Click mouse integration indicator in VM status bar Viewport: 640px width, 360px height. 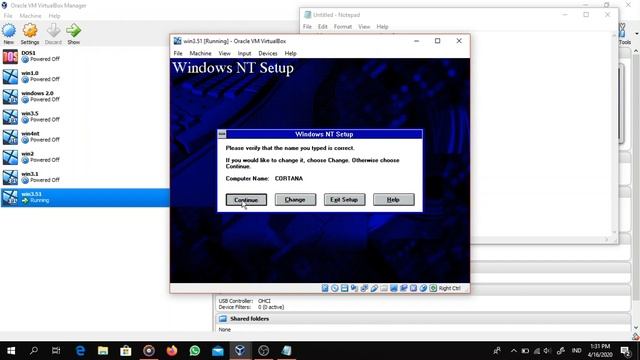point(423,288)
